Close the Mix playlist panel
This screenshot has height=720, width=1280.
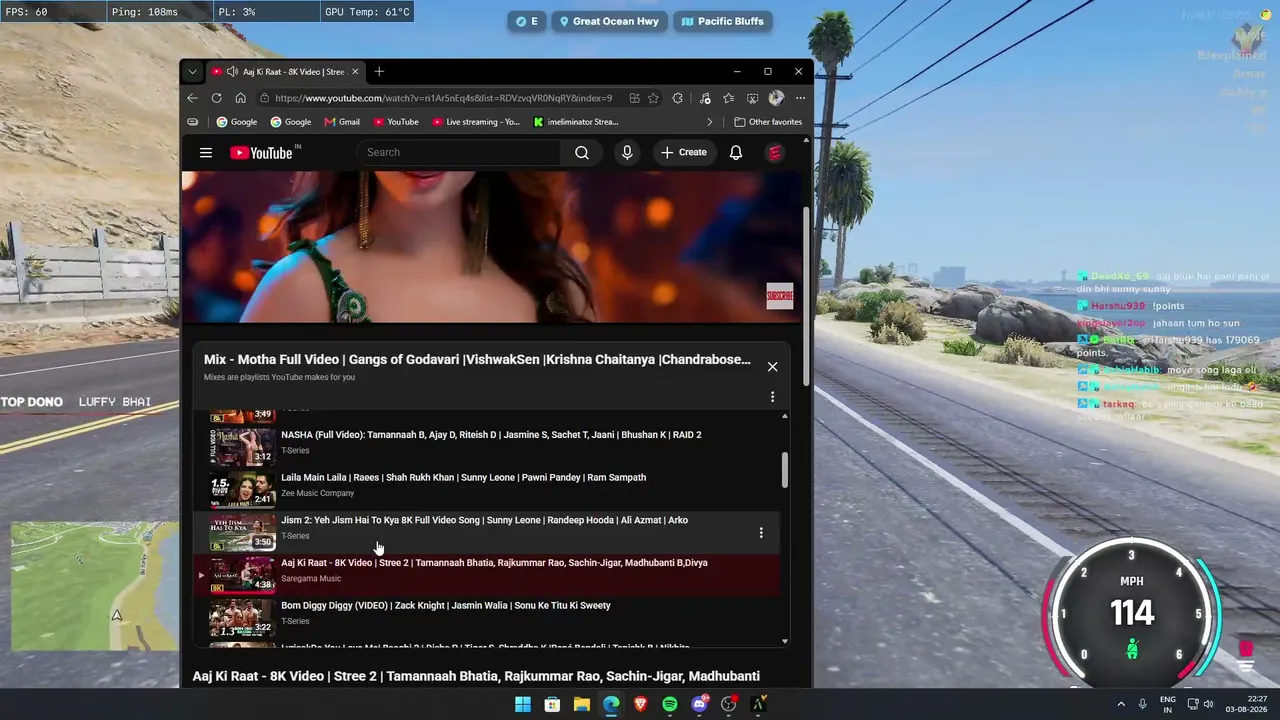(772, 367)
